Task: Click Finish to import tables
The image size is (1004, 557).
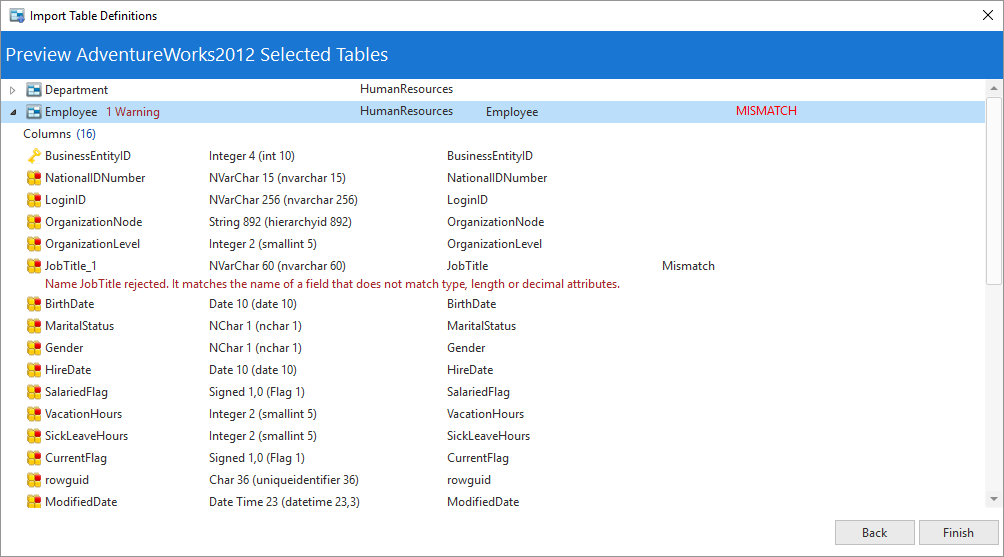Action: (x=959, y=533)
